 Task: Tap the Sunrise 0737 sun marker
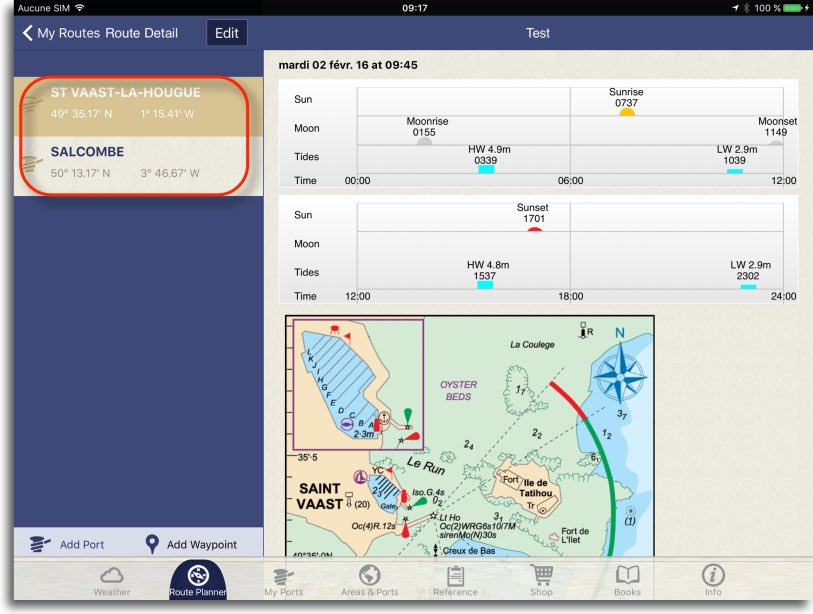pyautogui.click(x=627, y=111)
